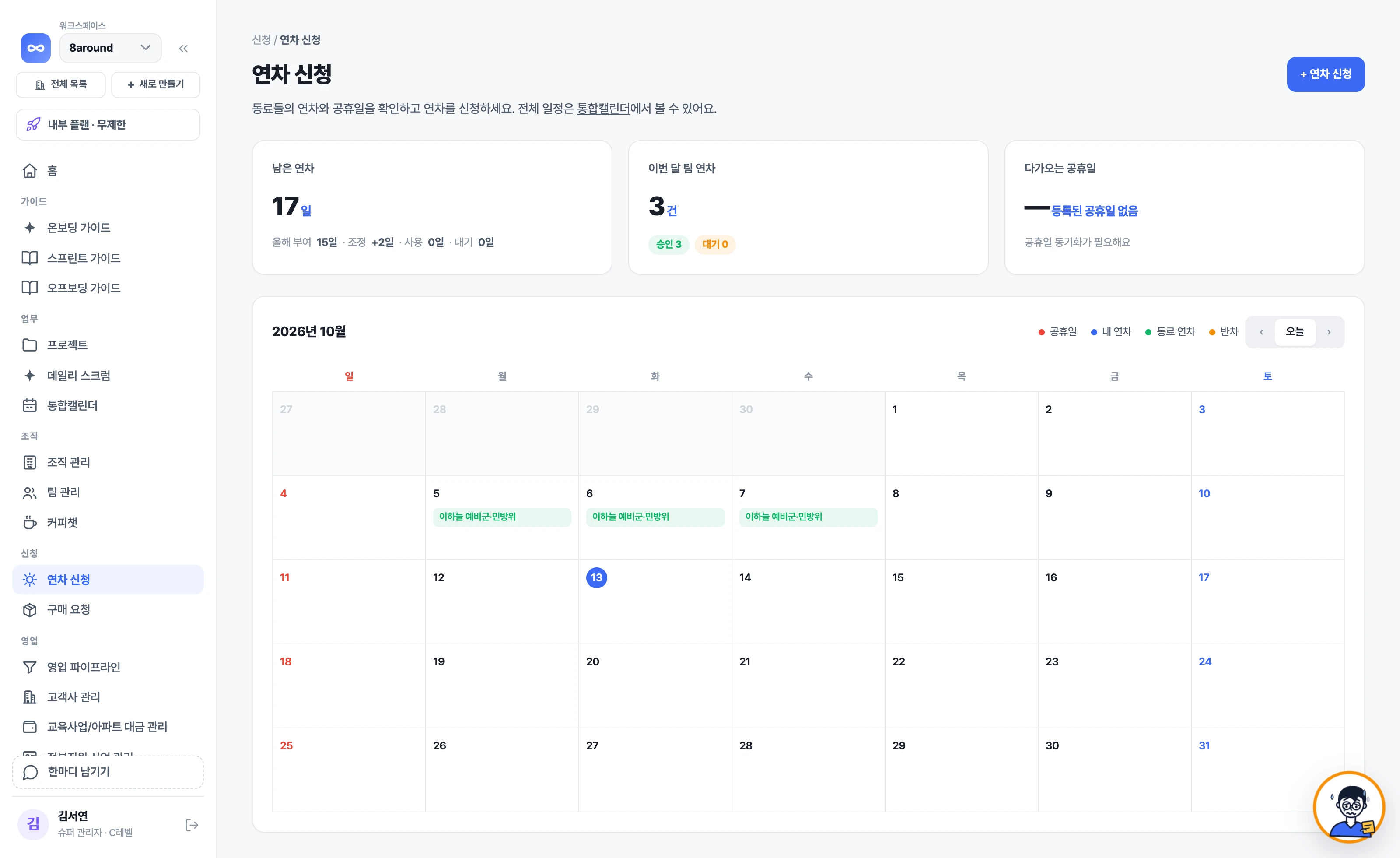Click the 조직 관리 icon

[x=30, y=462]
